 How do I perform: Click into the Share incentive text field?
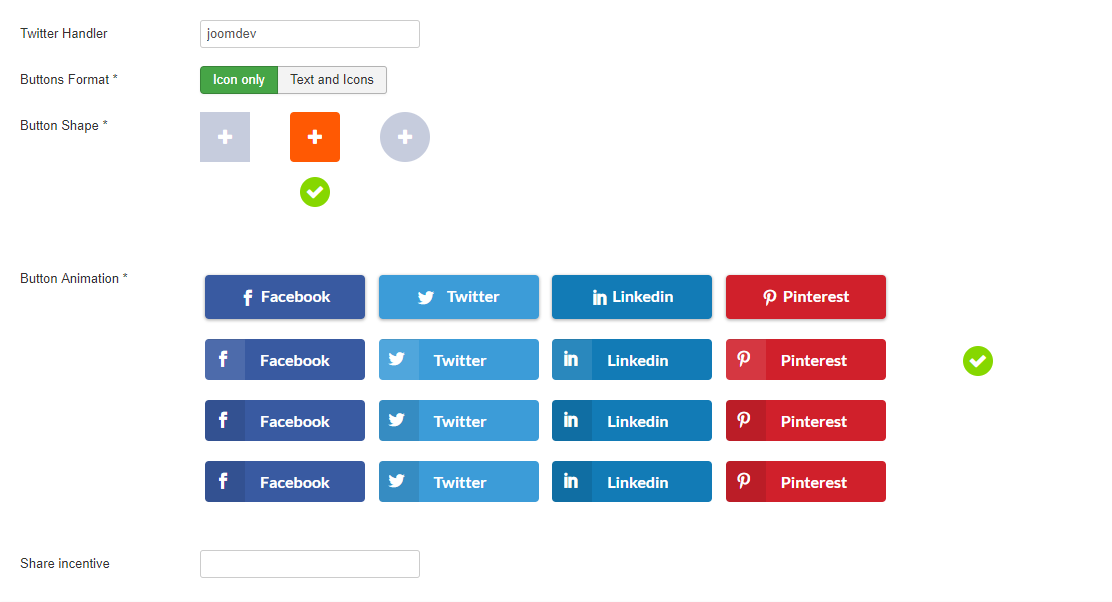[310, 564]
